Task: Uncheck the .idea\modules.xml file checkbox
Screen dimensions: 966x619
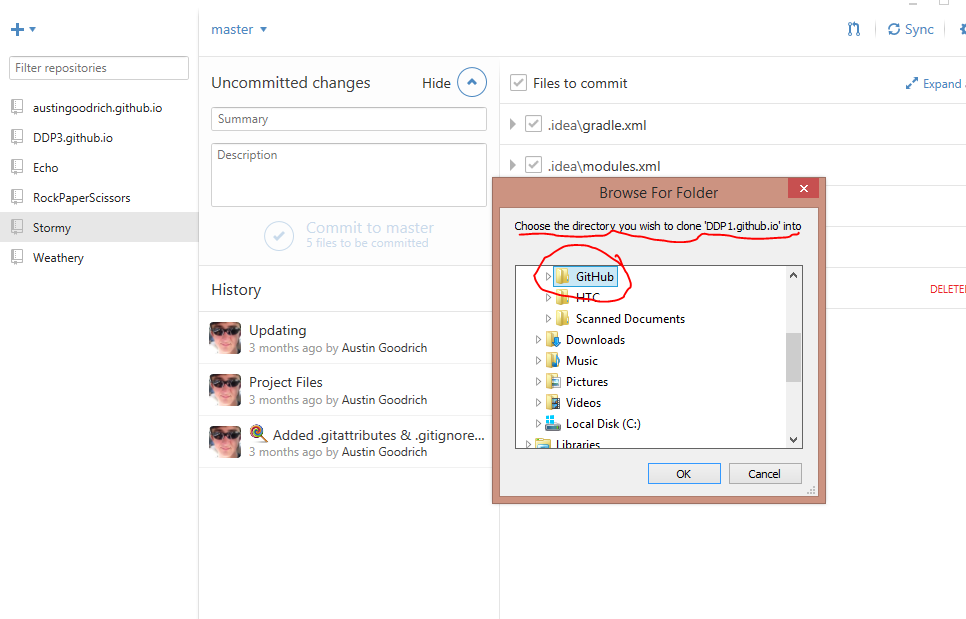Action: point(533,166)
